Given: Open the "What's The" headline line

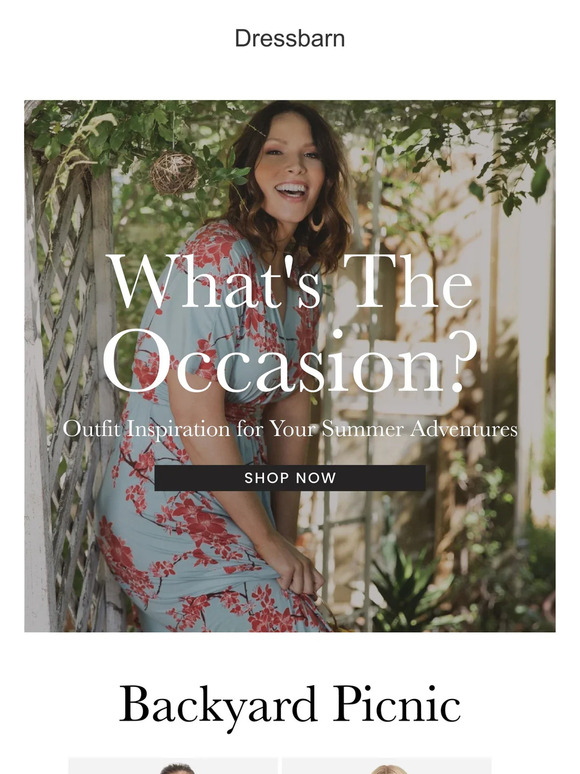Looking at the screenshot, I should pyautogui.click(x=290, y=282).
